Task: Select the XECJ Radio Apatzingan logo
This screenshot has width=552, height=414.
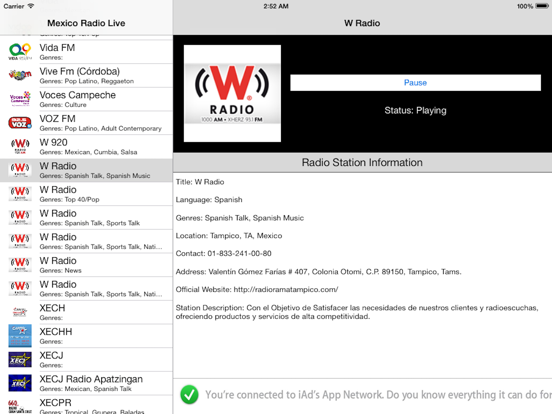Action: [x=20, y=383]
